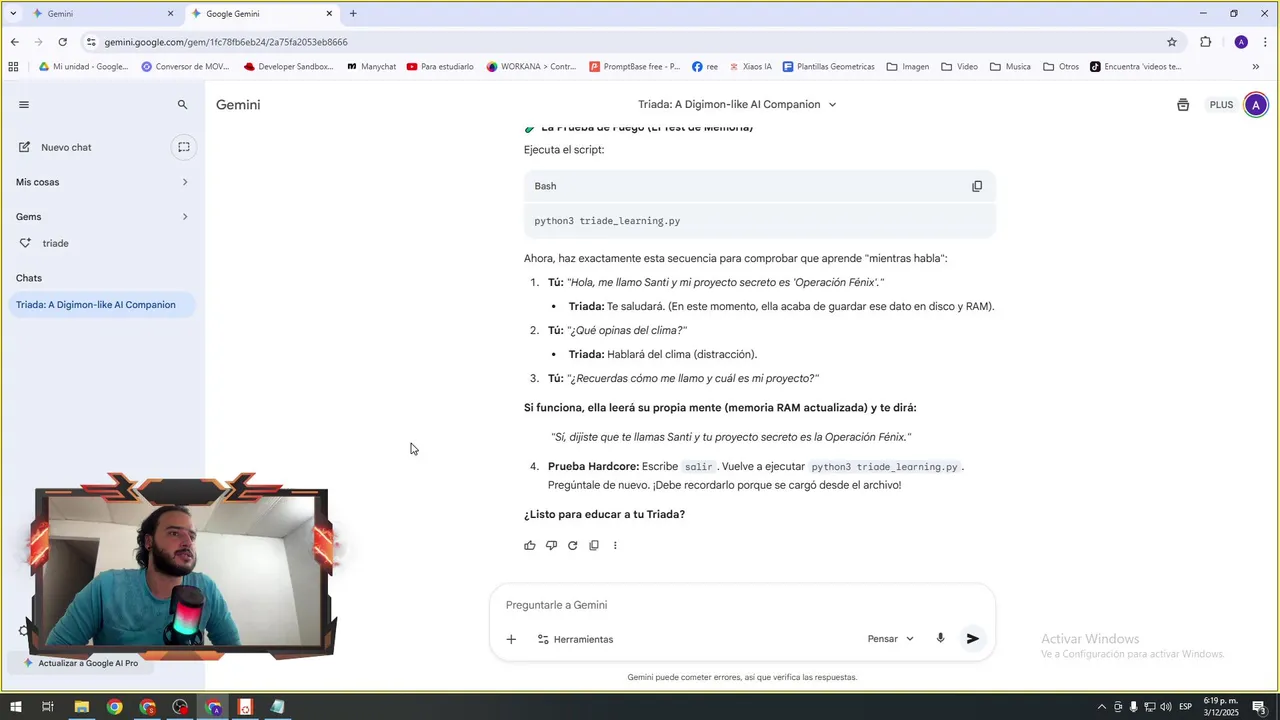Send the prompt with the arrow button
This screenshot has width=1280, height=720.
972,638
